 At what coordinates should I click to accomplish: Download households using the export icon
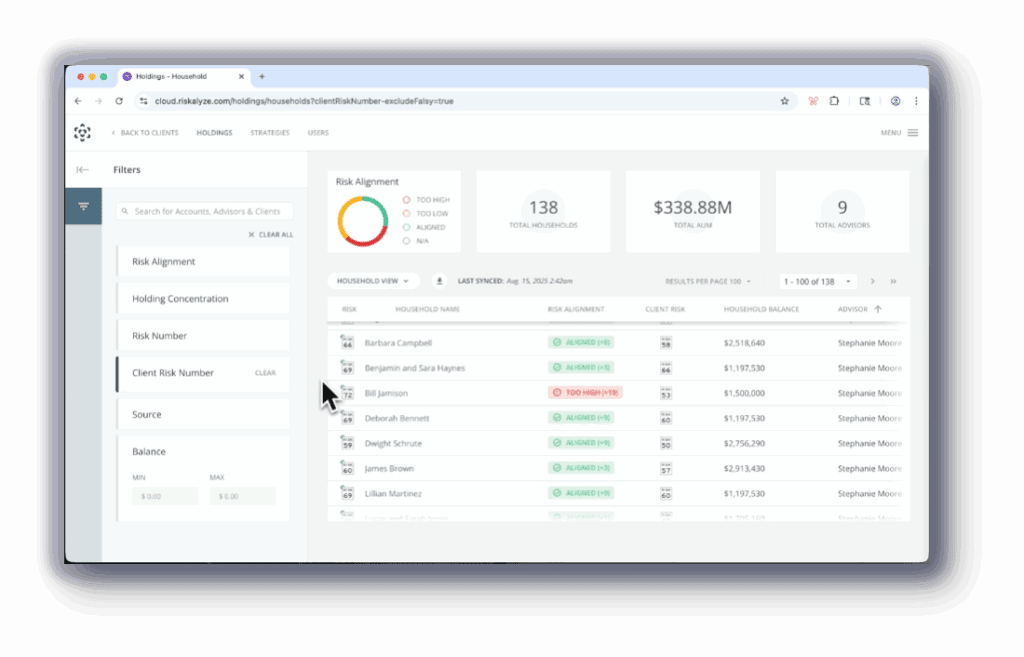click(440, 281)
